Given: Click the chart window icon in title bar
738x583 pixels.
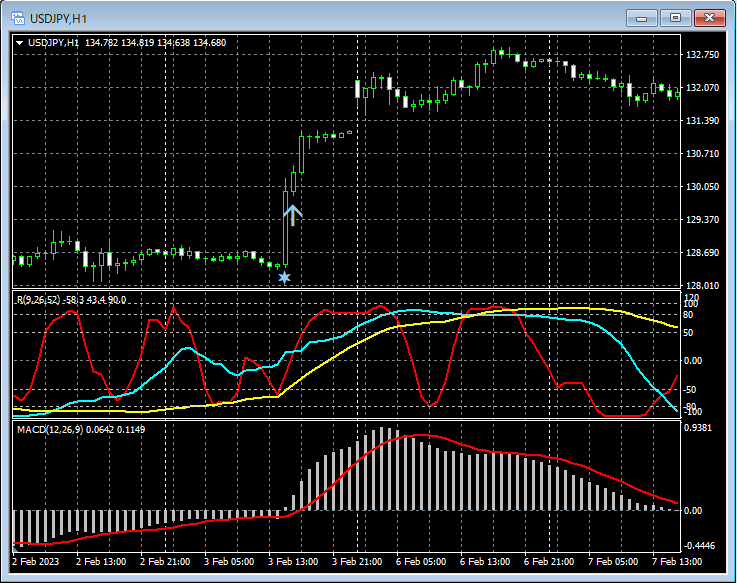Looking at the screenshot, I should [x=18, y=19].
